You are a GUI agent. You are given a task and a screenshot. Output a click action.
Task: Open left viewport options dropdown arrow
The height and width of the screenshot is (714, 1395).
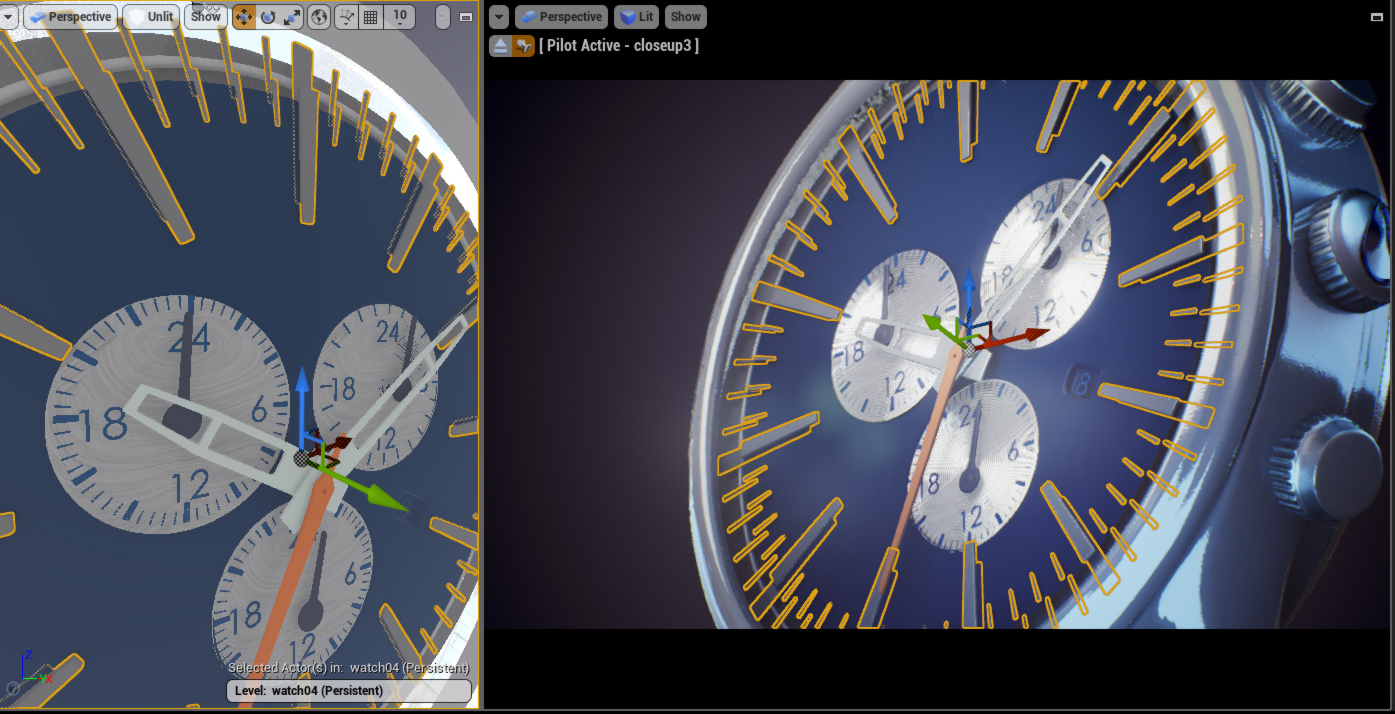[x=8, y=17]
